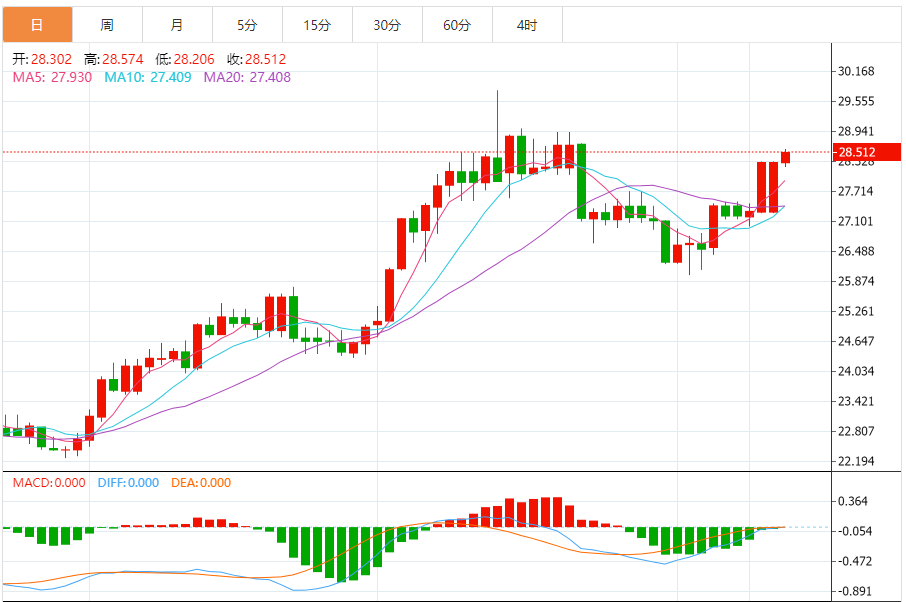Open the 30分 chart tab

click(387, 25)
